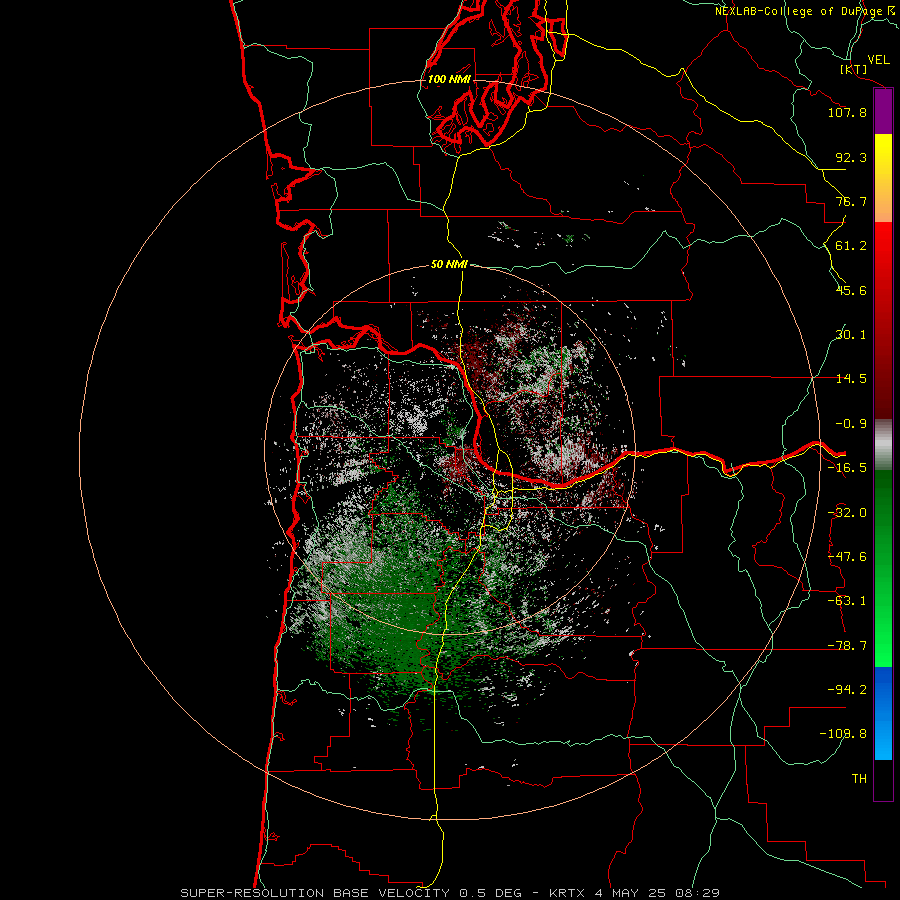
Task: Click the 61.2 velocity scale value
Action: (x=851, y=246)
